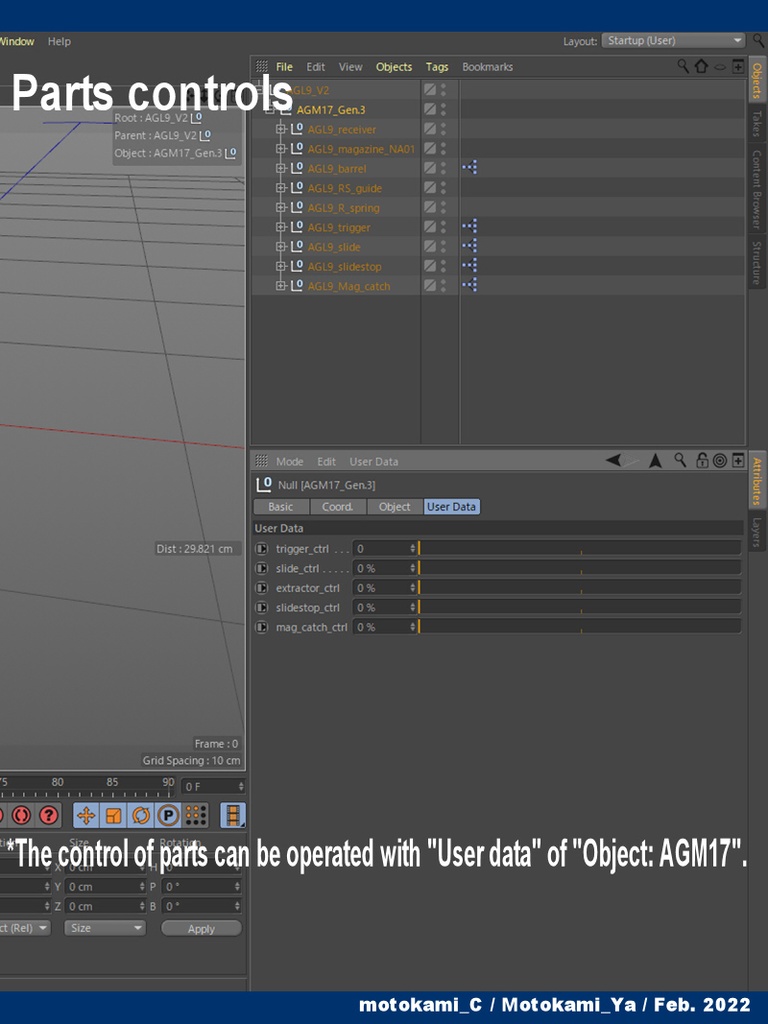Toggle keyframe circle for slide_ctrl
This screenshot has width=768, height=1024.
(262, 568)
